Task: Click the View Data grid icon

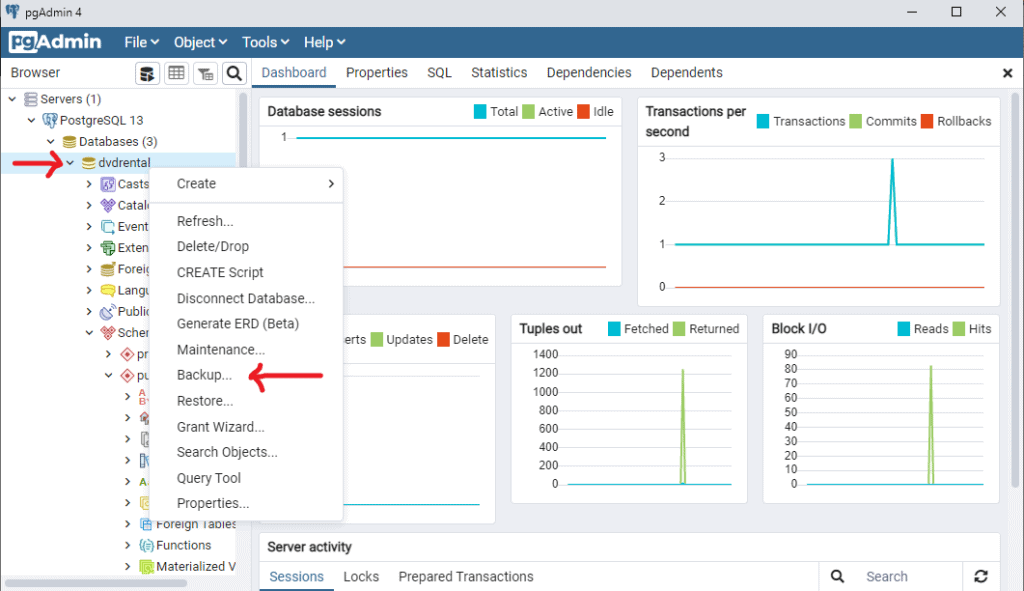Action: click(176, 73)
